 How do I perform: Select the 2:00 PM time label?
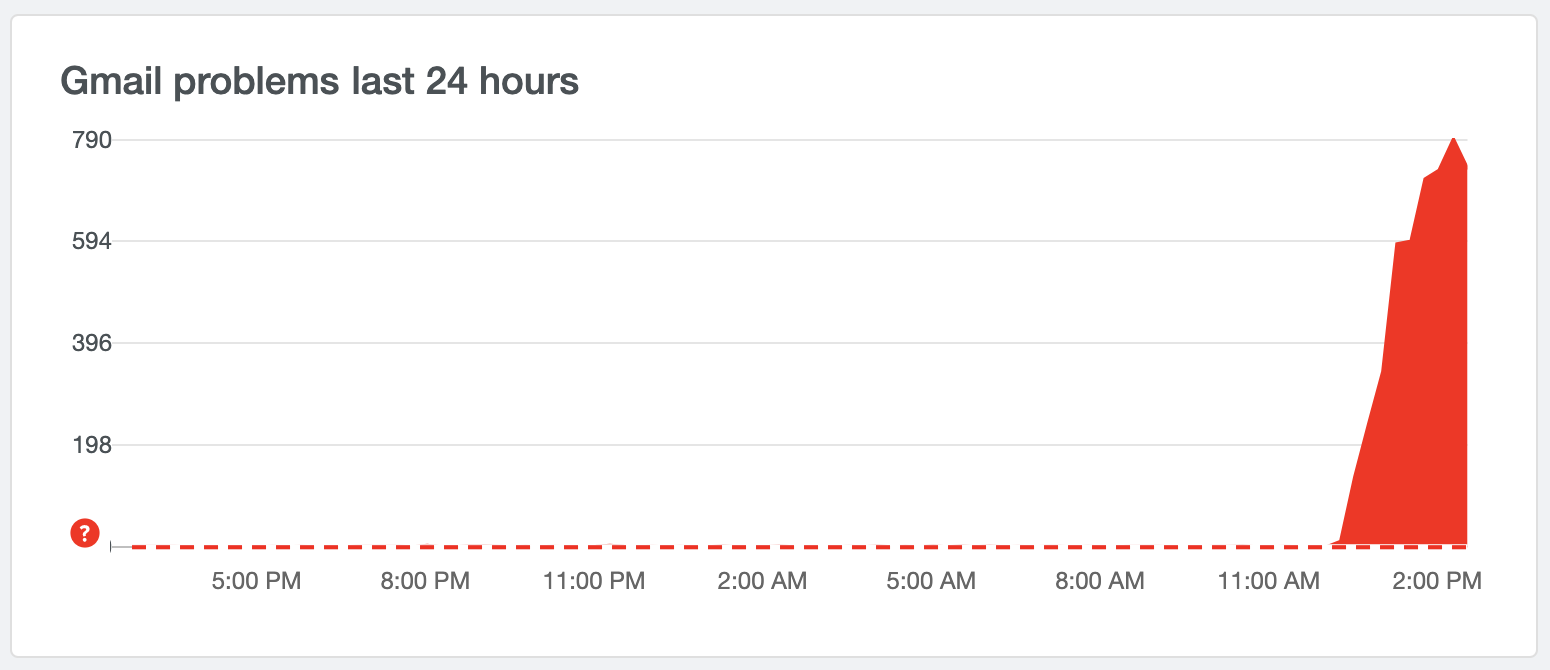pyautogui.click(x=1436, y=581)
